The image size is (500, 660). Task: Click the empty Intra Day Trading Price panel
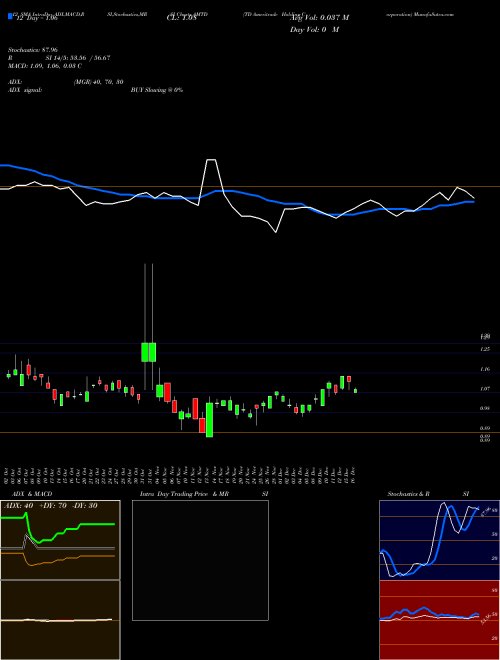[200, 560]
